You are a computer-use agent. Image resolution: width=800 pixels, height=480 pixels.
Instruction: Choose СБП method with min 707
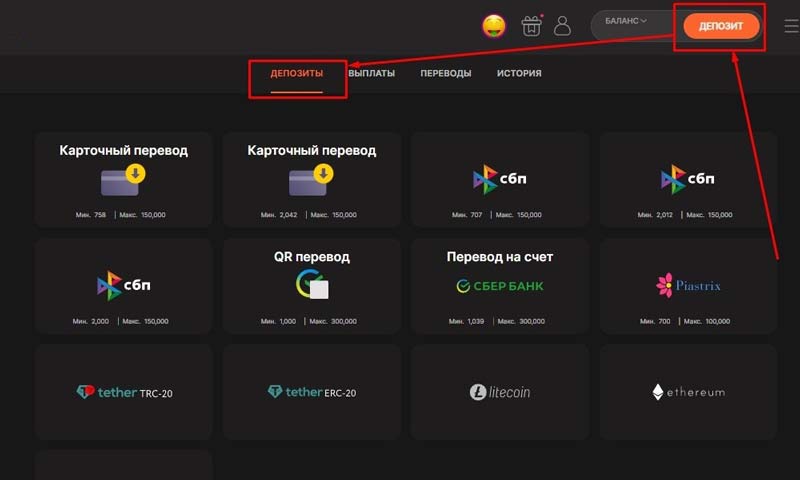(x=499, y=180)
